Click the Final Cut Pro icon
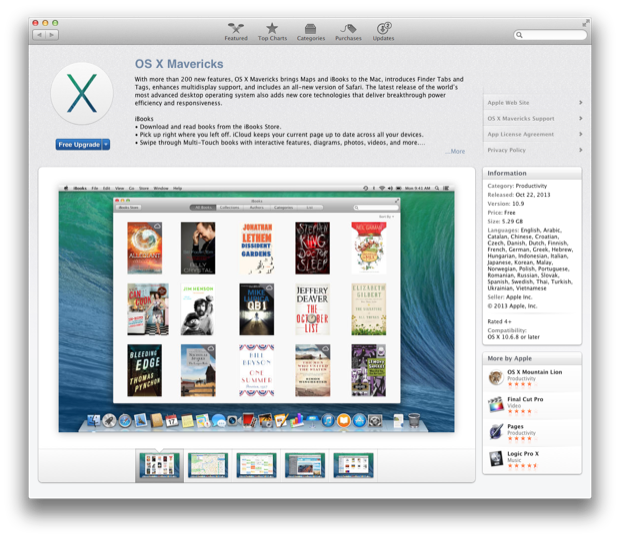This screenshot has height=538, width=620. (x=495, y=405)
